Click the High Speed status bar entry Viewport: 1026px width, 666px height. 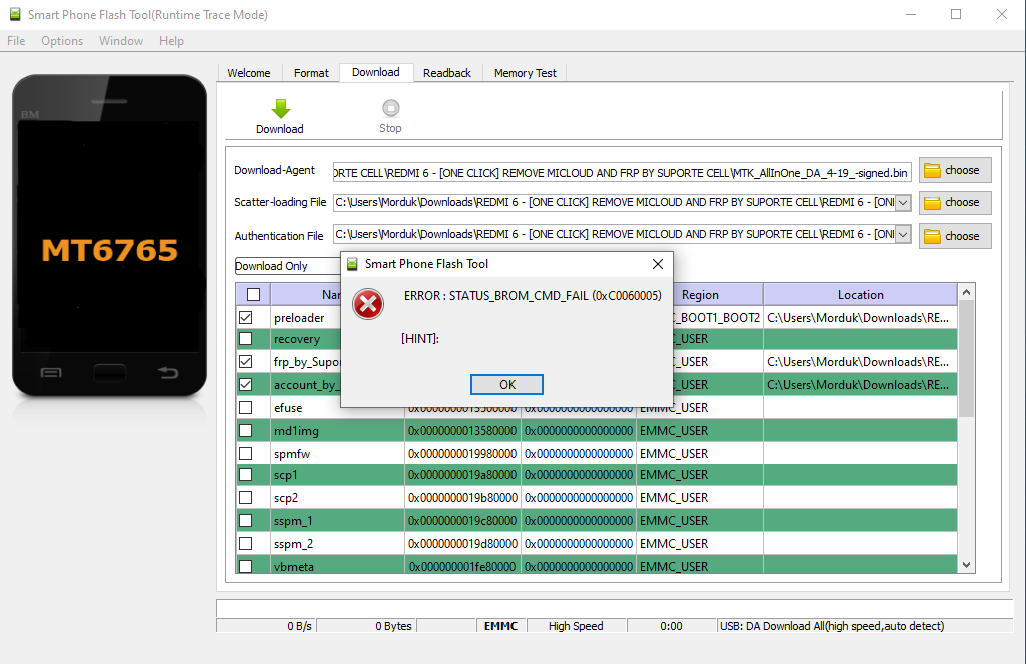coord(576,626)
